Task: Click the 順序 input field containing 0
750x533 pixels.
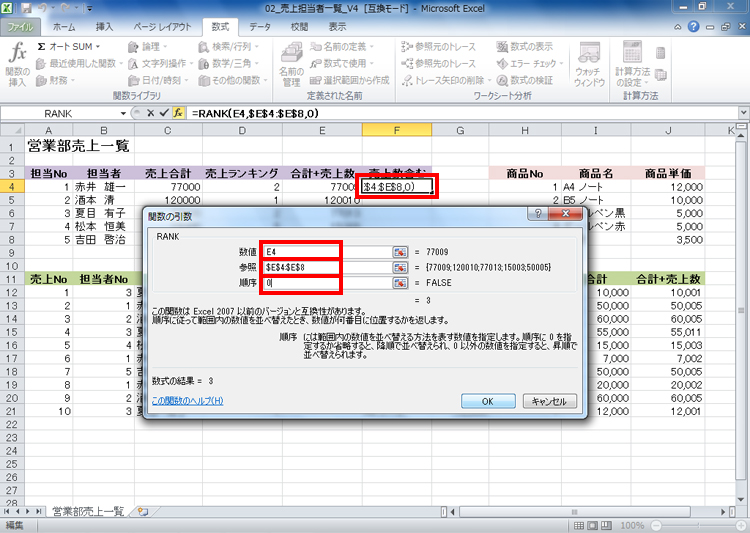Action: [x=328, y=283]
